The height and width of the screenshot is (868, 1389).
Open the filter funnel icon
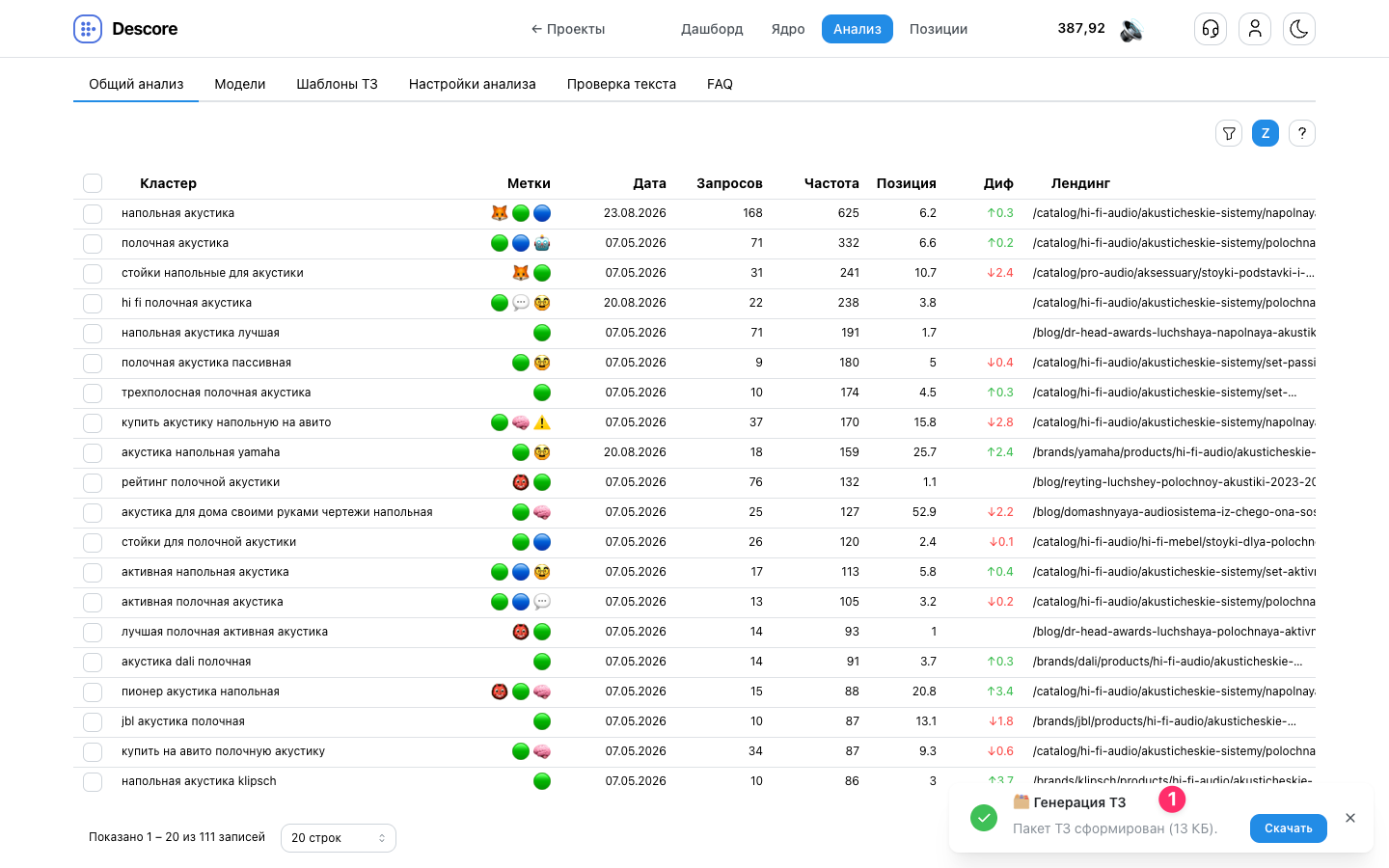1229,133
